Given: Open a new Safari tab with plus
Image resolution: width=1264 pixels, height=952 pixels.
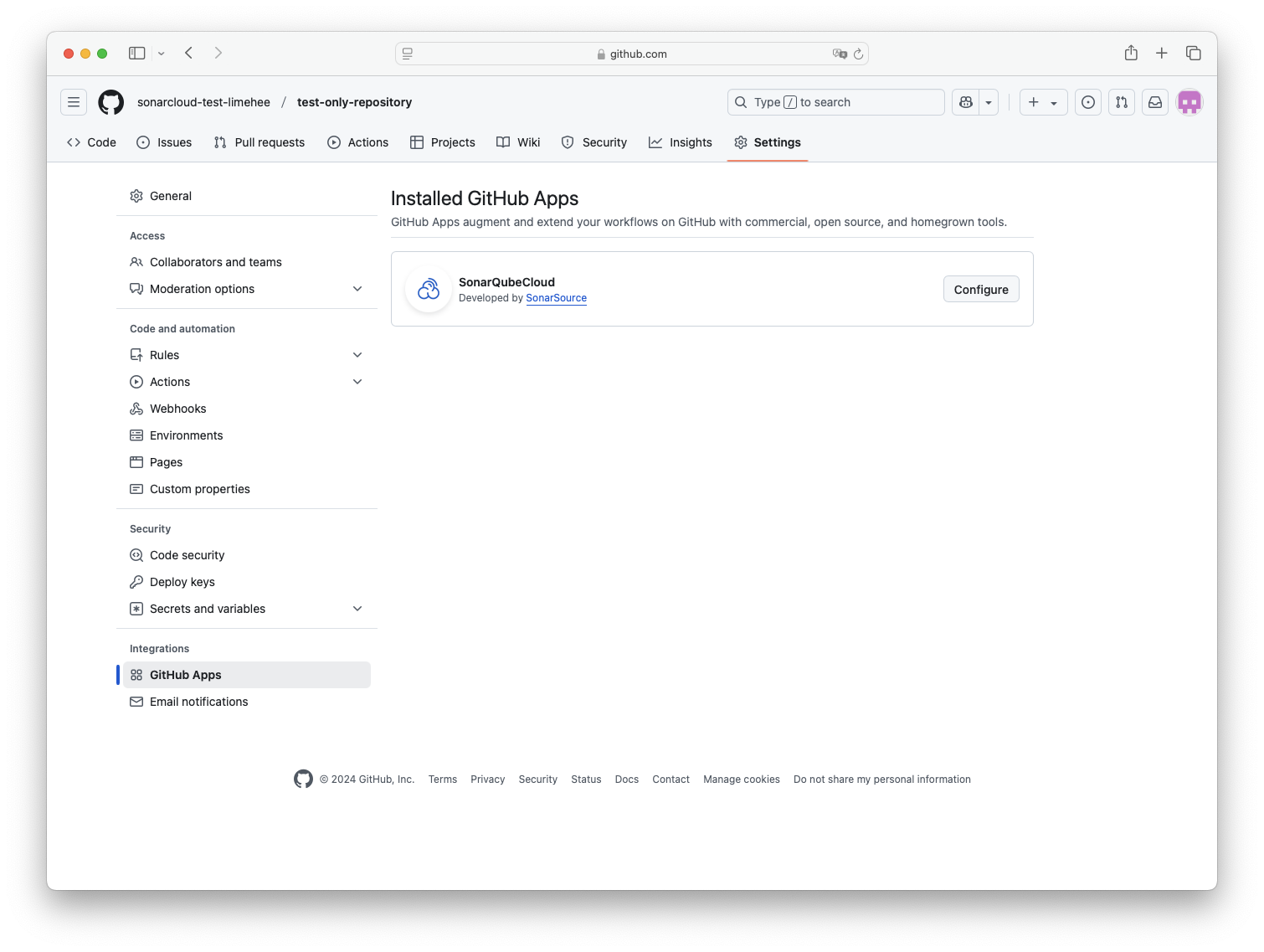Looking at the screenshot, I should [x=1162, y=53].
